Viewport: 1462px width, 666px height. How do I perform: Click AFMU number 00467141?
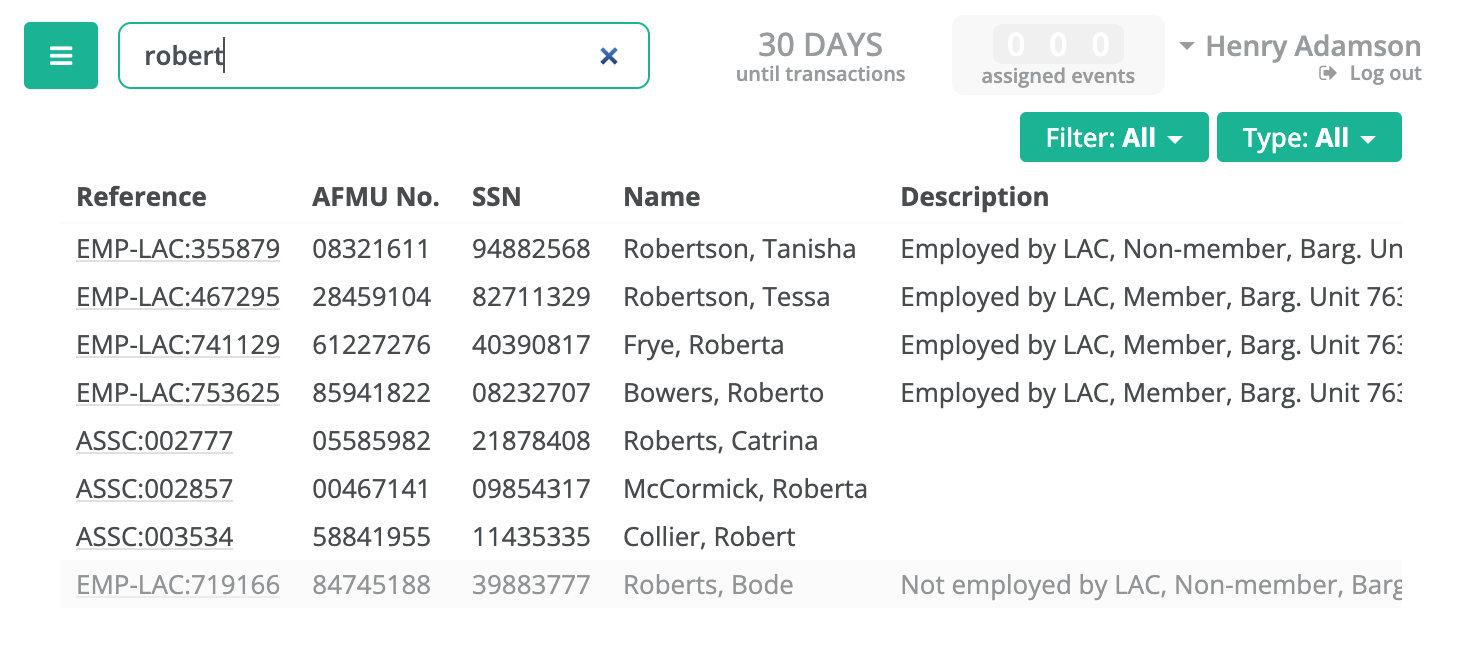[371, 489]
